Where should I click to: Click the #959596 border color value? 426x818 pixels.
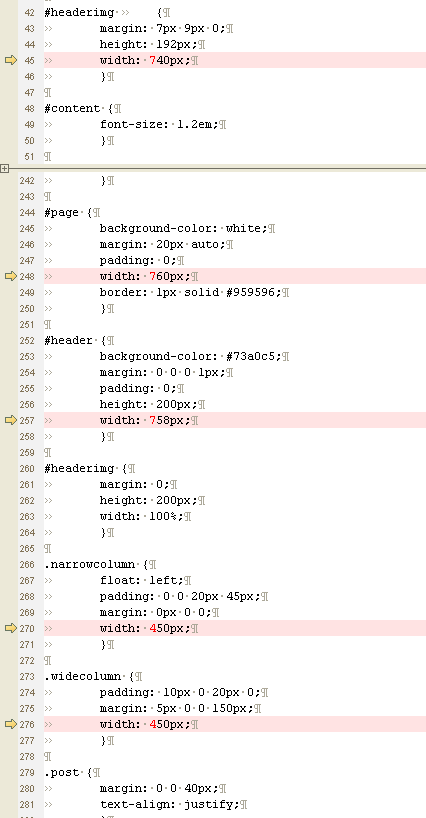(x=250, y=293)
